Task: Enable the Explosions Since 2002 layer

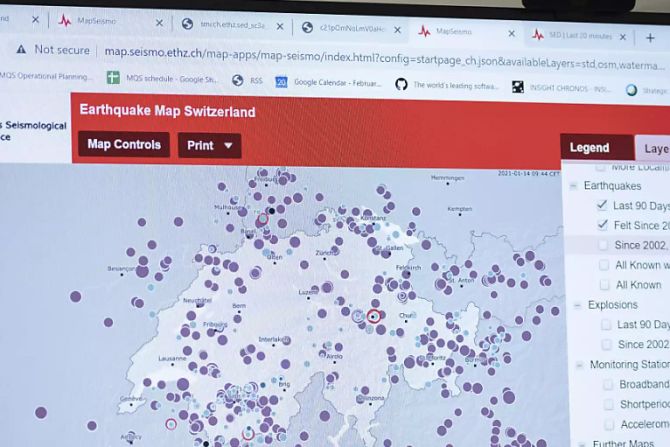Action: 607,344
